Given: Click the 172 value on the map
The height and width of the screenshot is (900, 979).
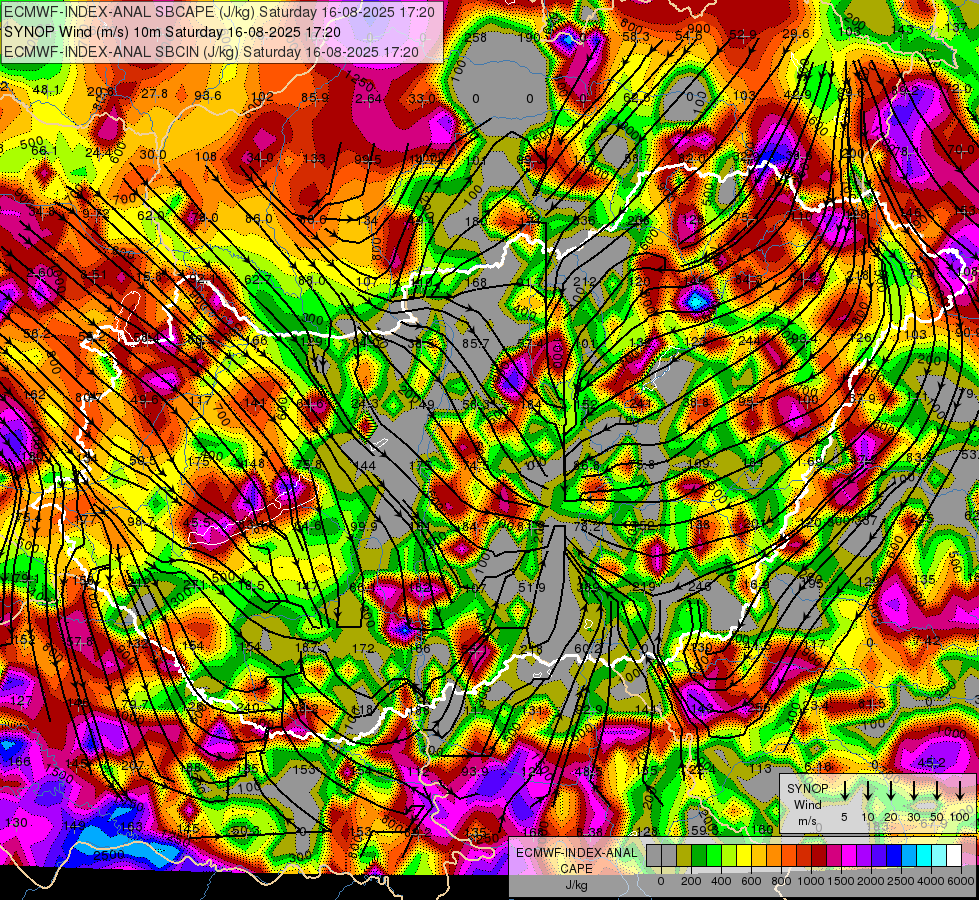Looking at the screenshot, I should click(363, 649).
